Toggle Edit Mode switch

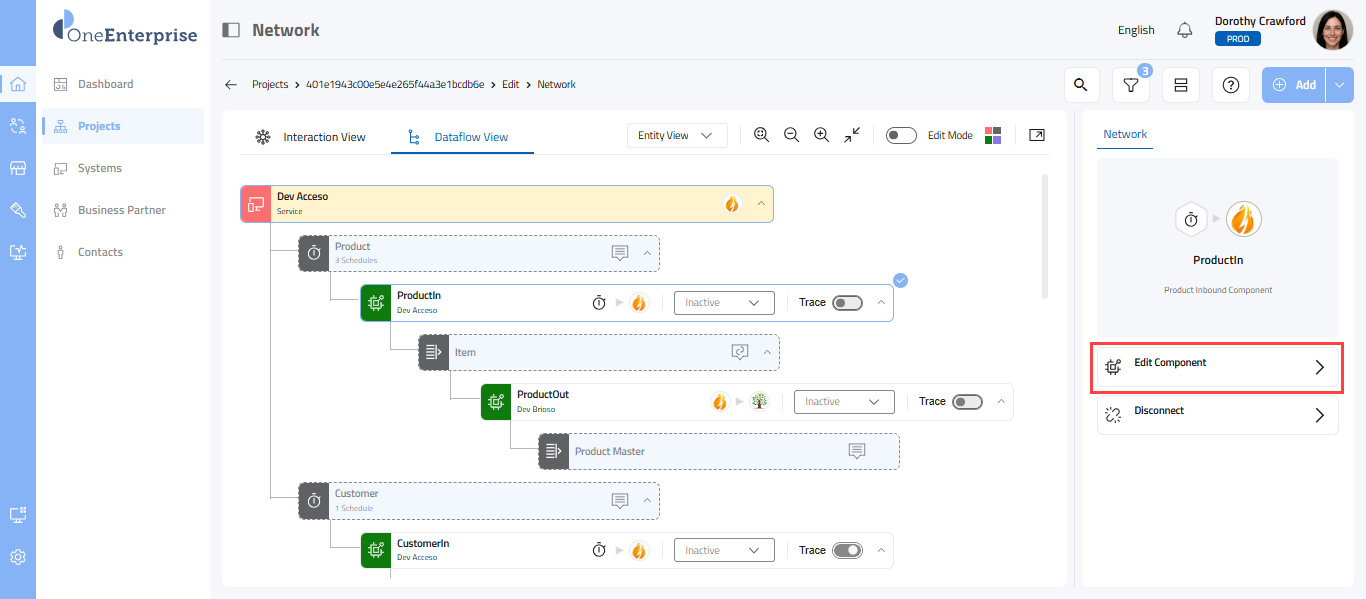[901, 136]
